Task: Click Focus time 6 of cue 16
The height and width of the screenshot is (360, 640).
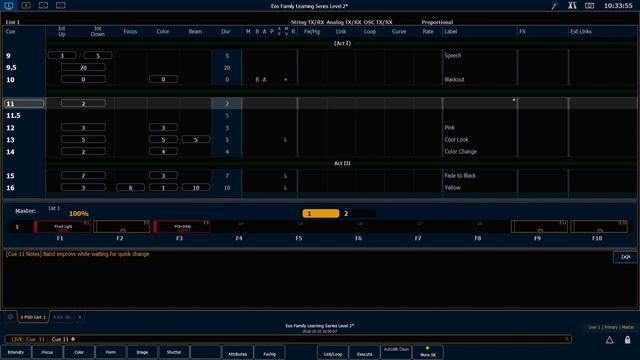Action: (131, 188)
